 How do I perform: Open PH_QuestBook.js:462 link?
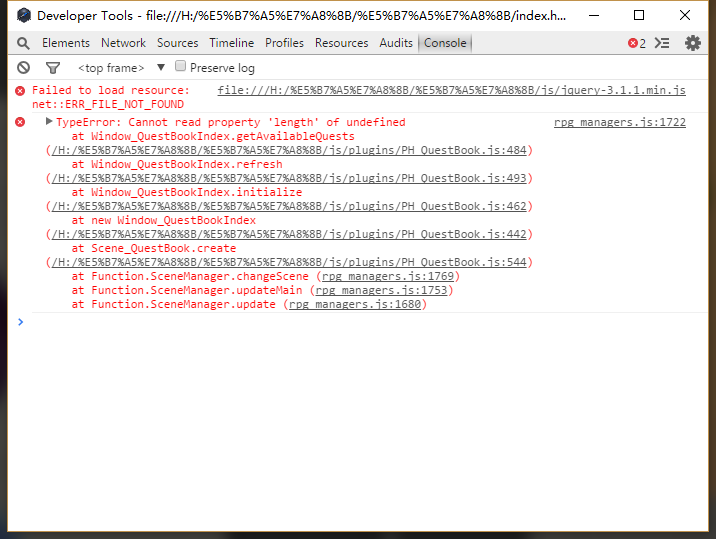tap(289, 206)
